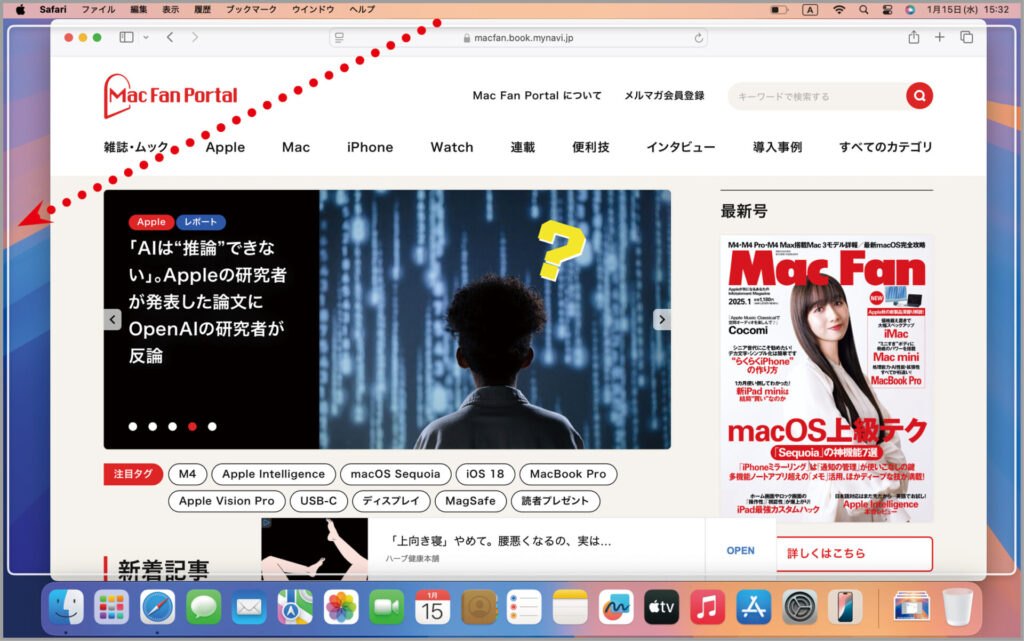The width and height of the screenshot is (1024, 641).
Task: Open the App Store from the Dock
Action: pyautogui.click(x=753, y=608)
